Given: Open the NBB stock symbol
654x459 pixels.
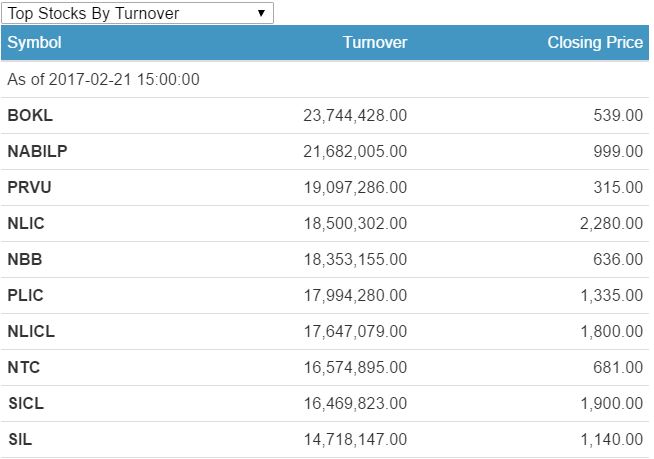Looking at the screenshot, I should [x=24, y=259].
